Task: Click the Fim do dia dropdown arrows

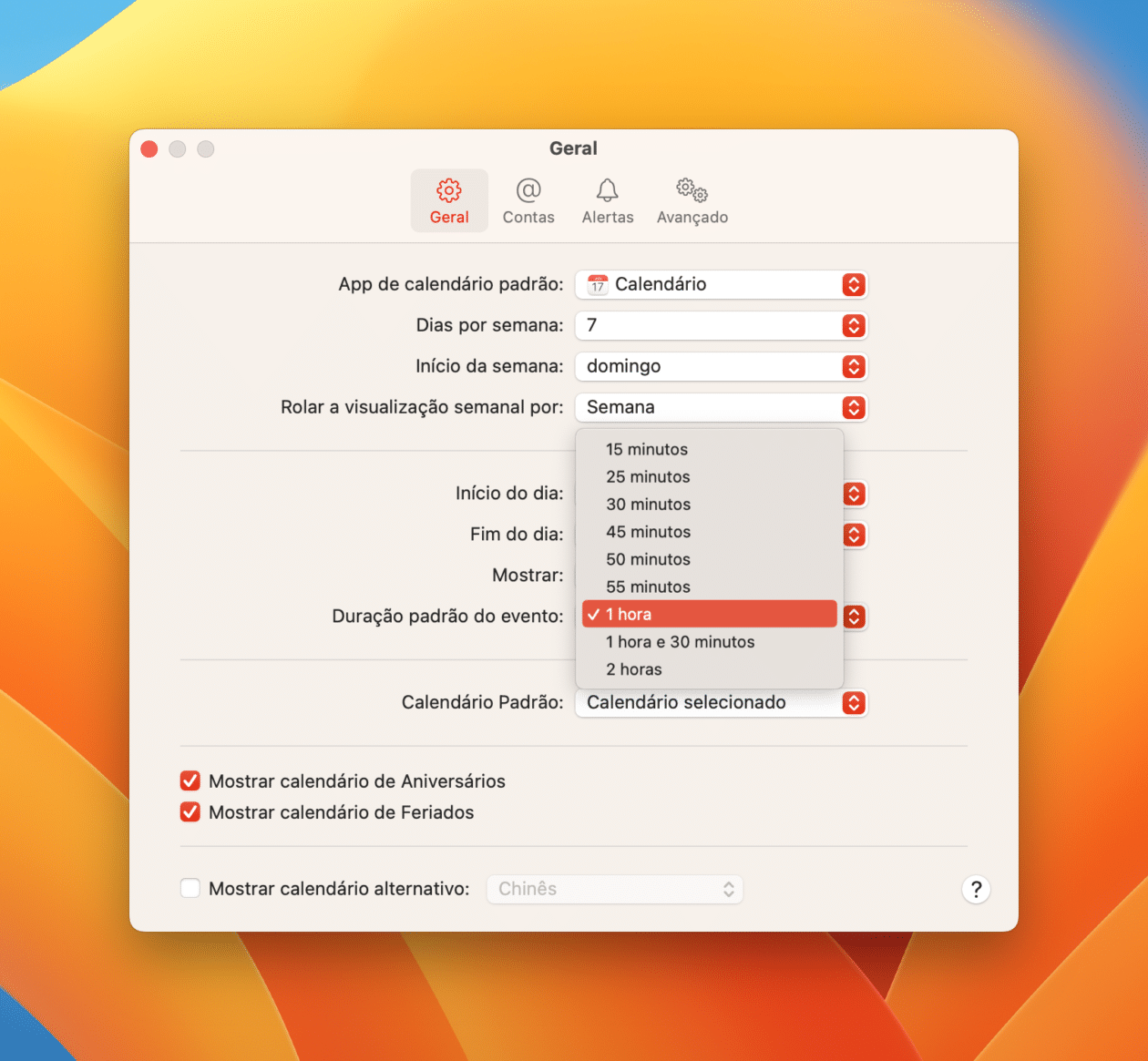Action: tap(853, 535)
